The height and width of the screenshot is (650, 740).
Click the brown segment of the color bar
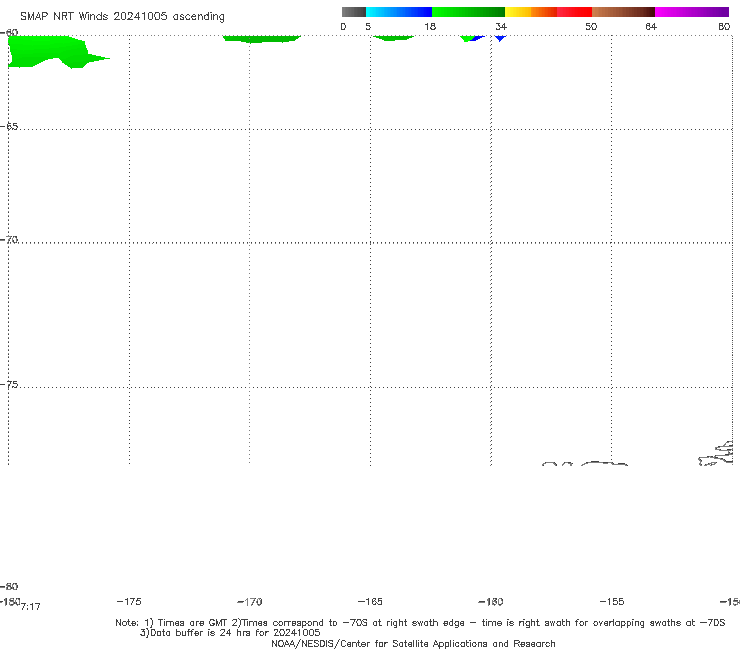point(623,12)
